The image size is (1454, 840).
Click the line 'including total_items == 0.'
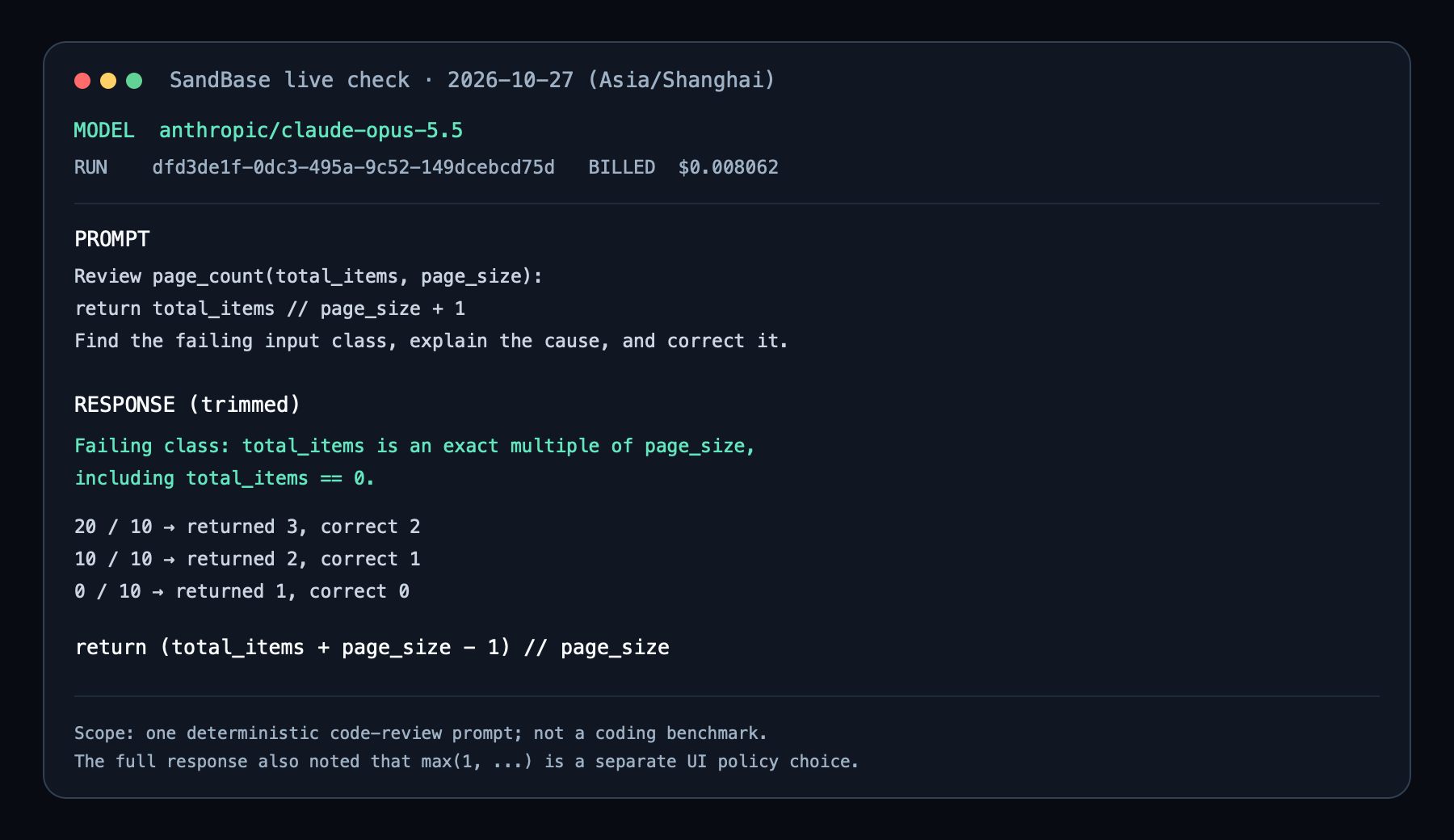point(225,478)
